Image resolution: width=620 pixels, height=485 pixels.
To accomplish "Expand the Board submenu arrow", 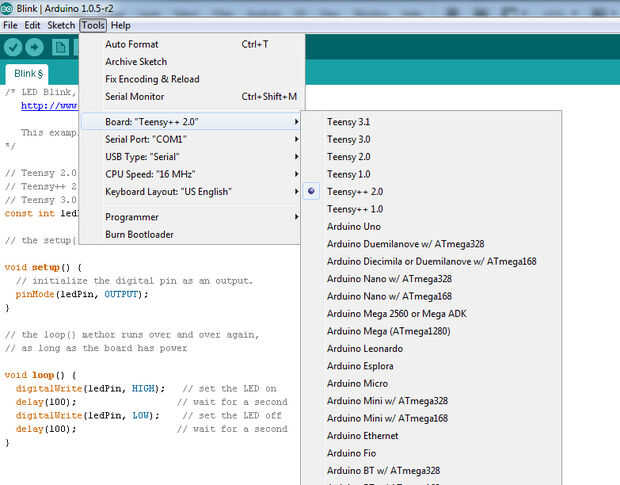I will 296,122.
